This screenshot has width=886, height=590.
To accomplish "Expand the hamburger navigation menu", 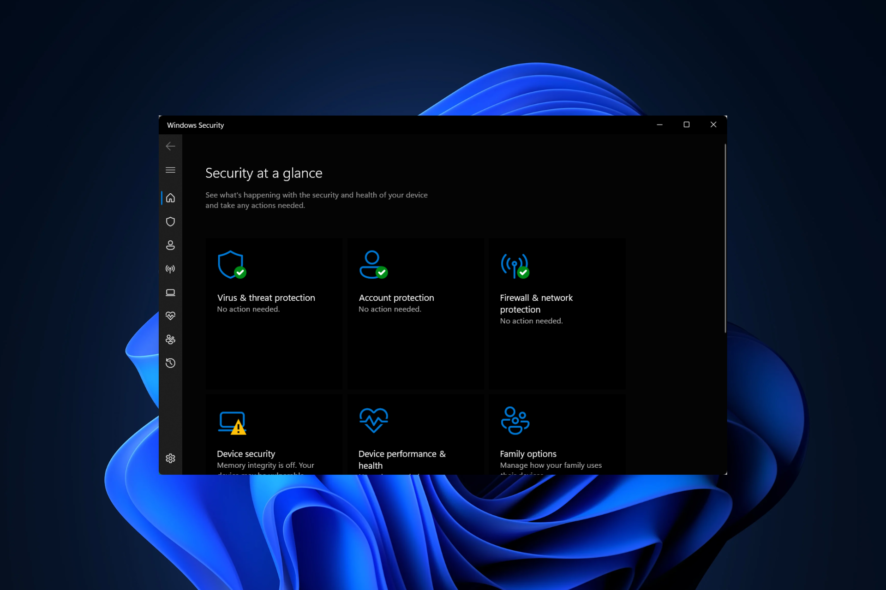I will point(170,170).
